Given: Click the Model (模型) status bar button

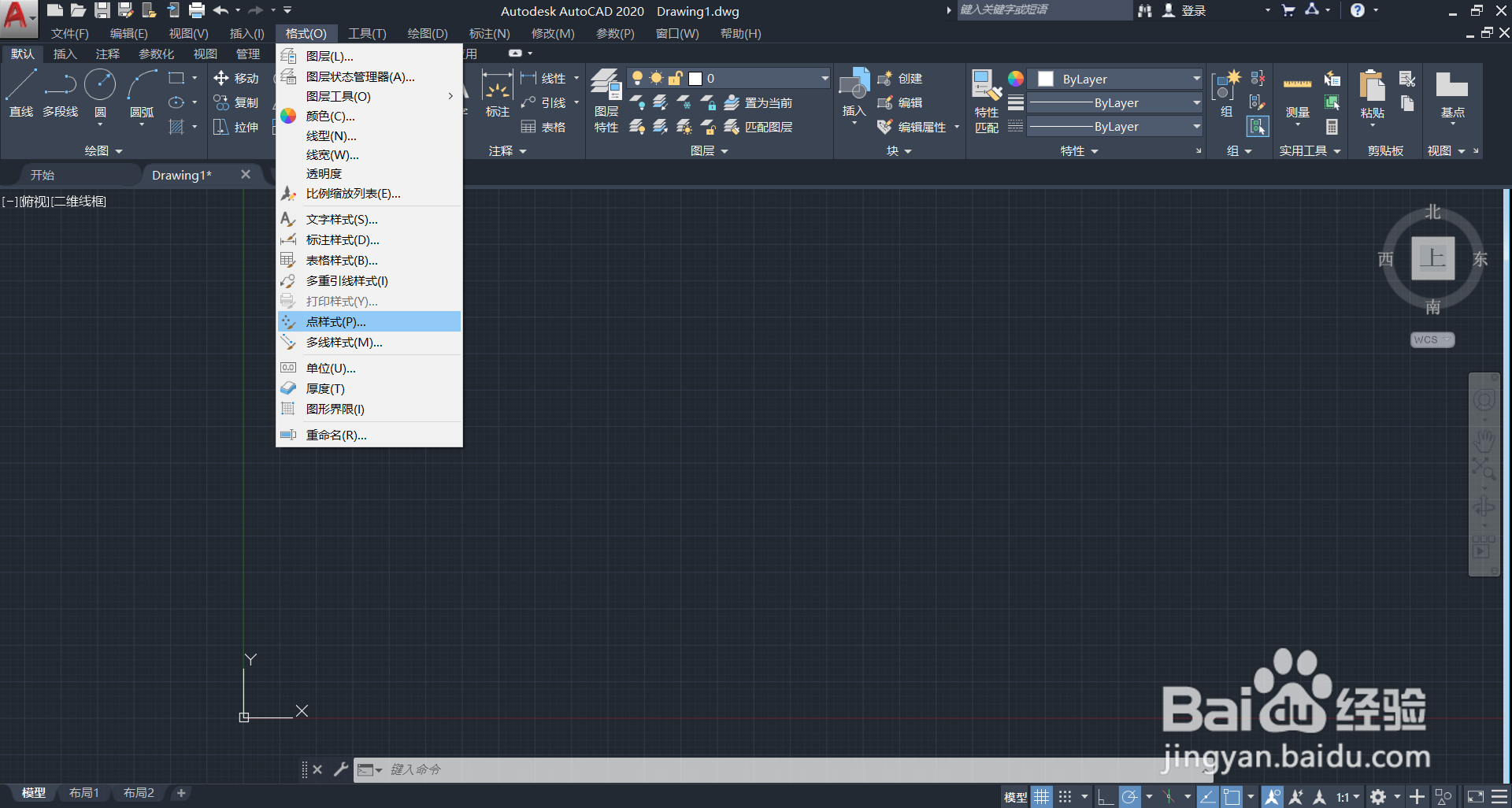Looking at the screenshot, I should [1015, 797].
